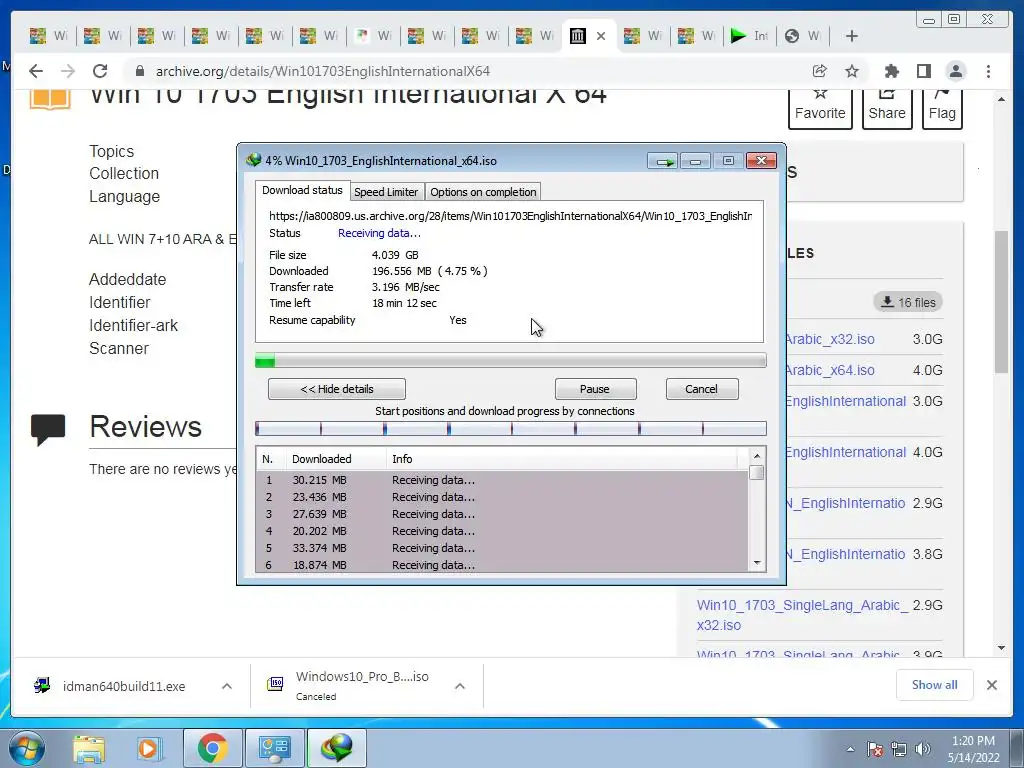Bookmark this page with the star icon
This screenshot has width=1024, height=768.
click(852, 71)
